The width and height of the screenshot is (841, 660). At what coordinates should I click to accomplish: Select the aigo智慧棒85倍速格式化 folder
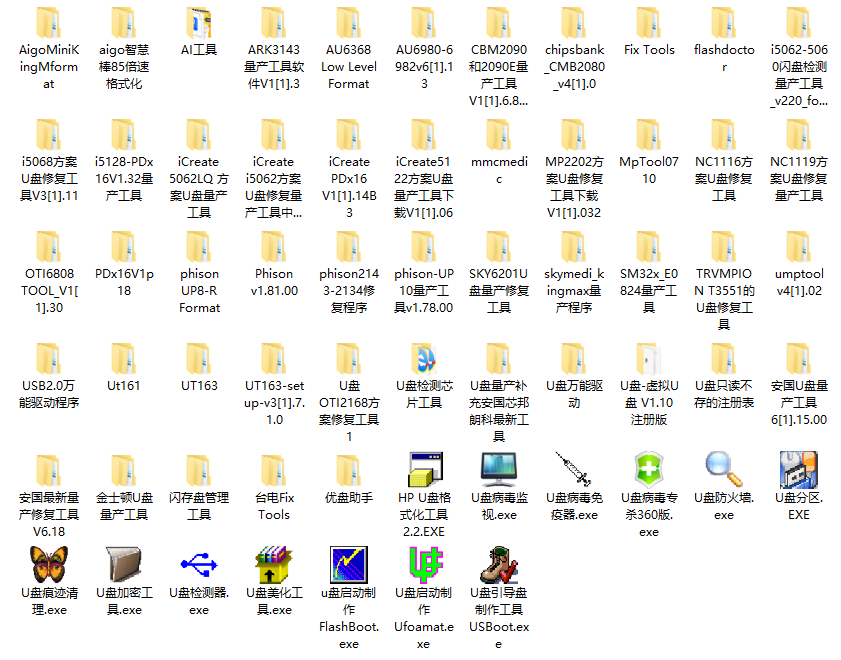(124, 23)
